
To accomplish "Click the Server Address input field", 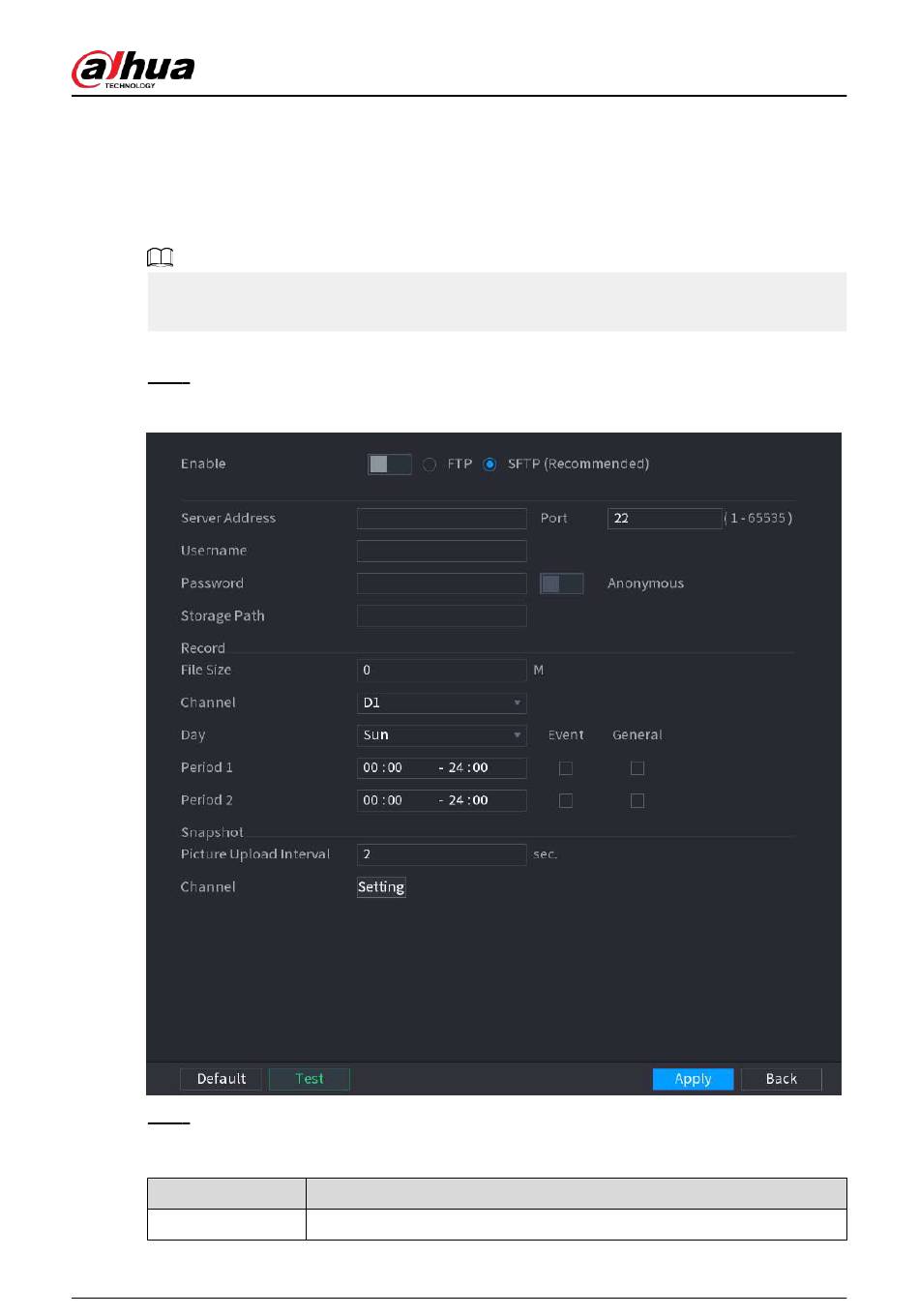I will (x=442, y=519).
